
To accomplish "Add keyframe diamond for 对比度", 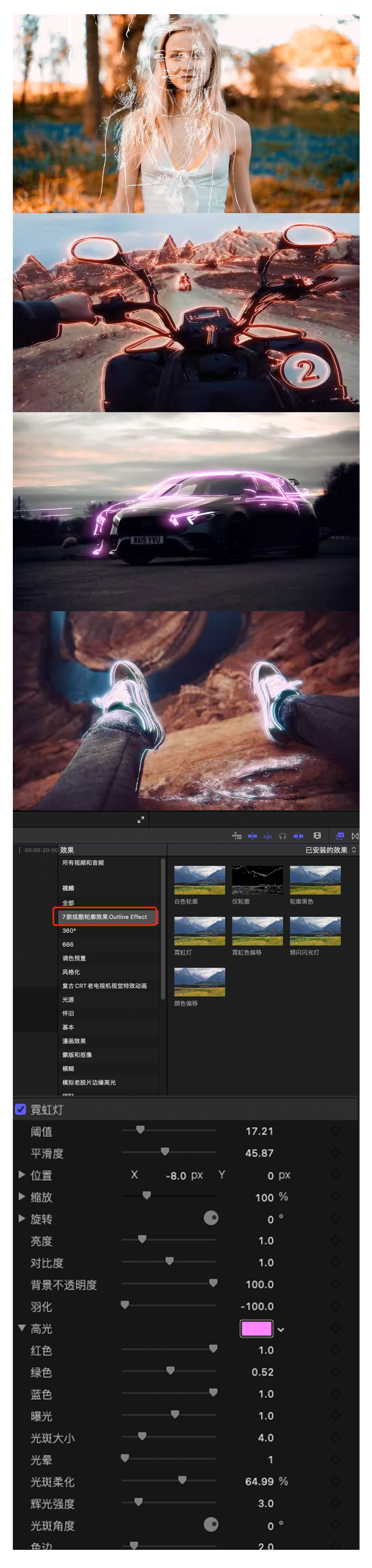I will point(335,1262).
